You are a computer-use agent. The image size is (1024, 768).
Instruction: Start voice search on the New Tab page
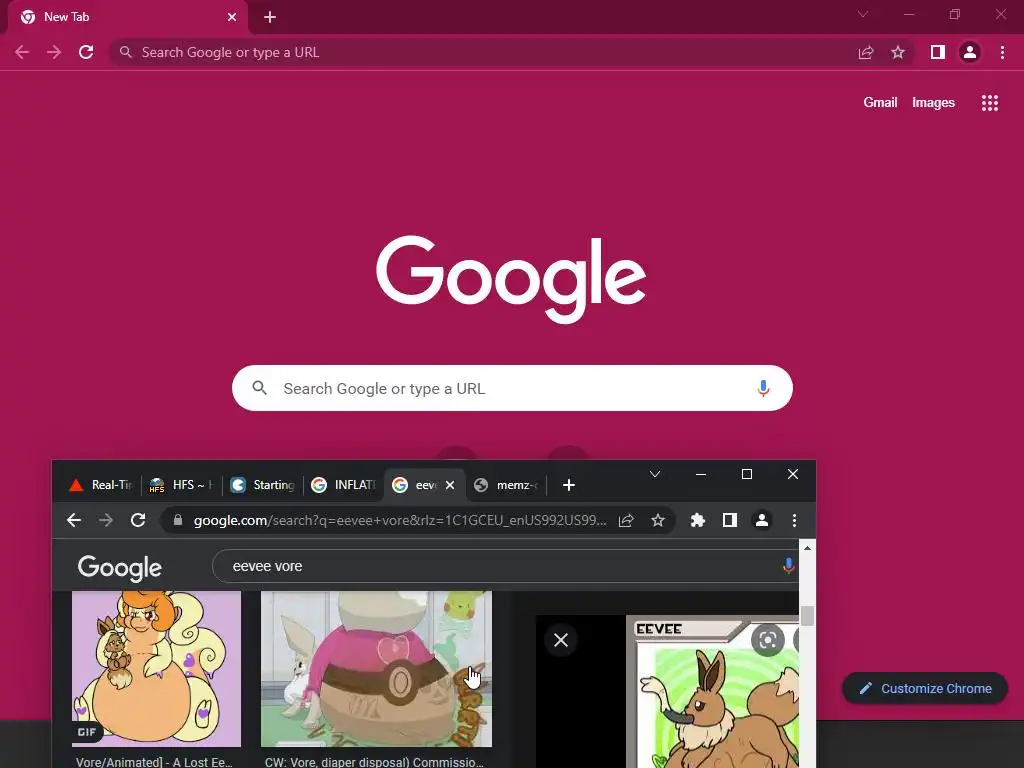coord(763,389)
